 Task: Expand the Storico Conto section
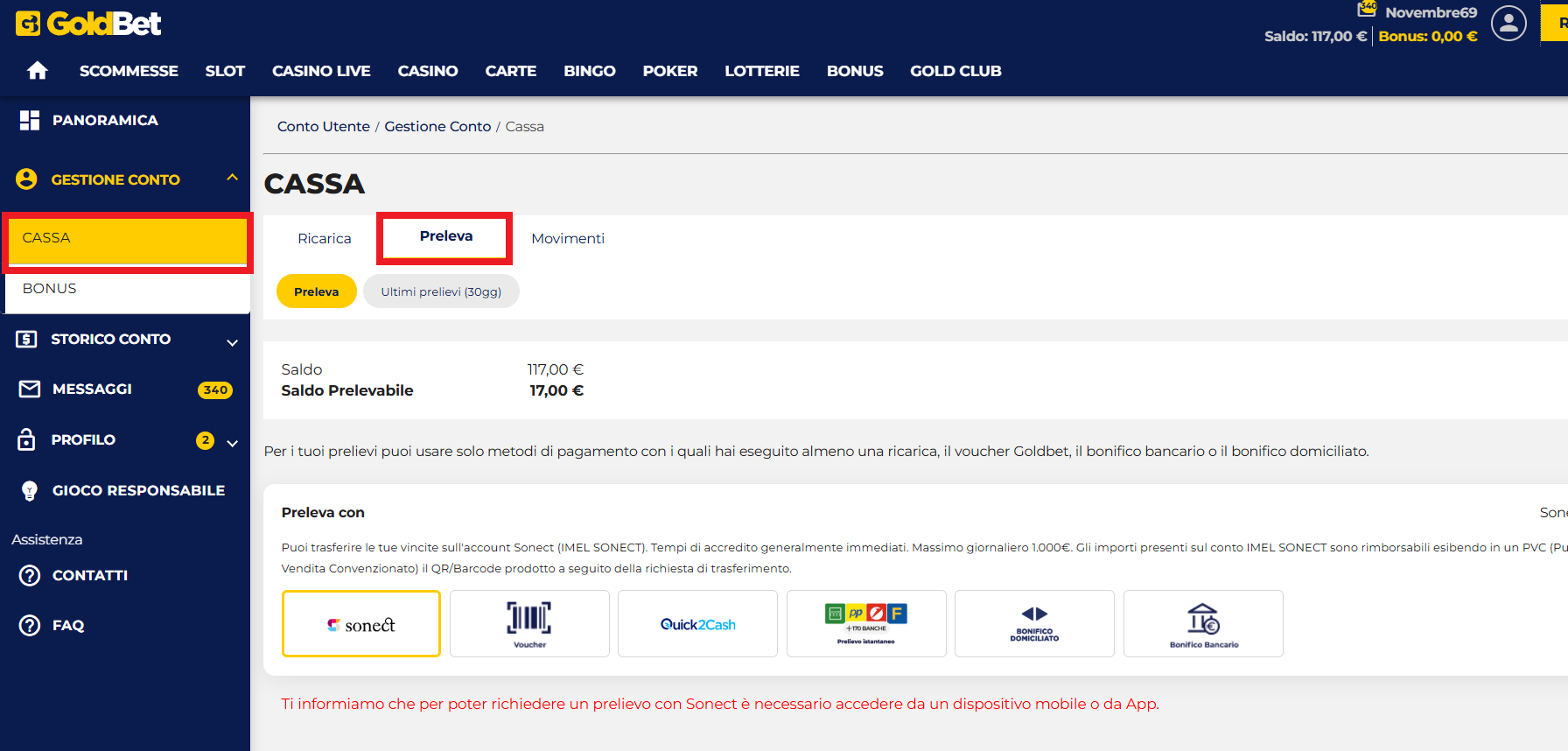[x=232, y=342]
